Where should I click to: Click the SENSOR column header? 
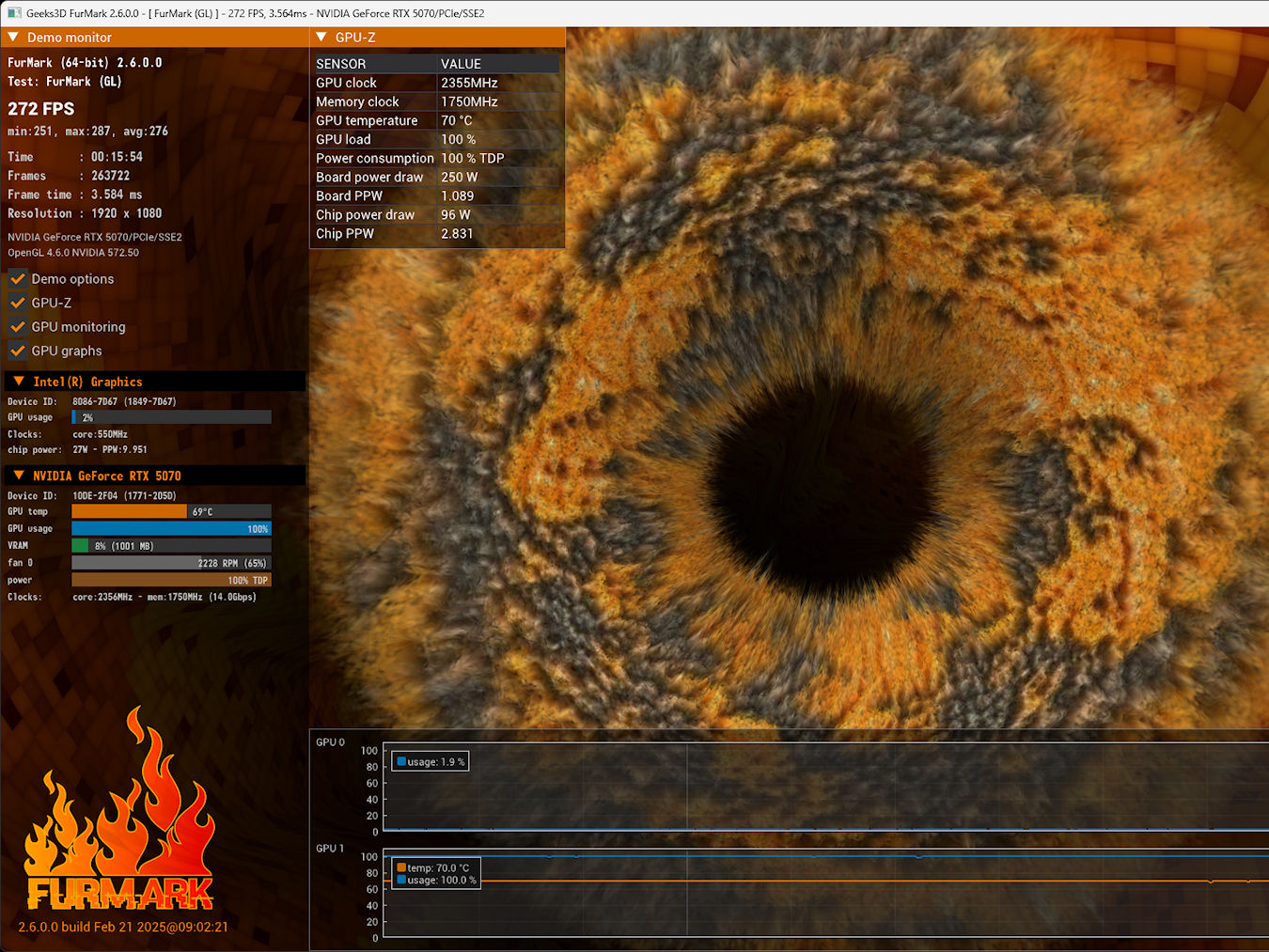[341, 64]
